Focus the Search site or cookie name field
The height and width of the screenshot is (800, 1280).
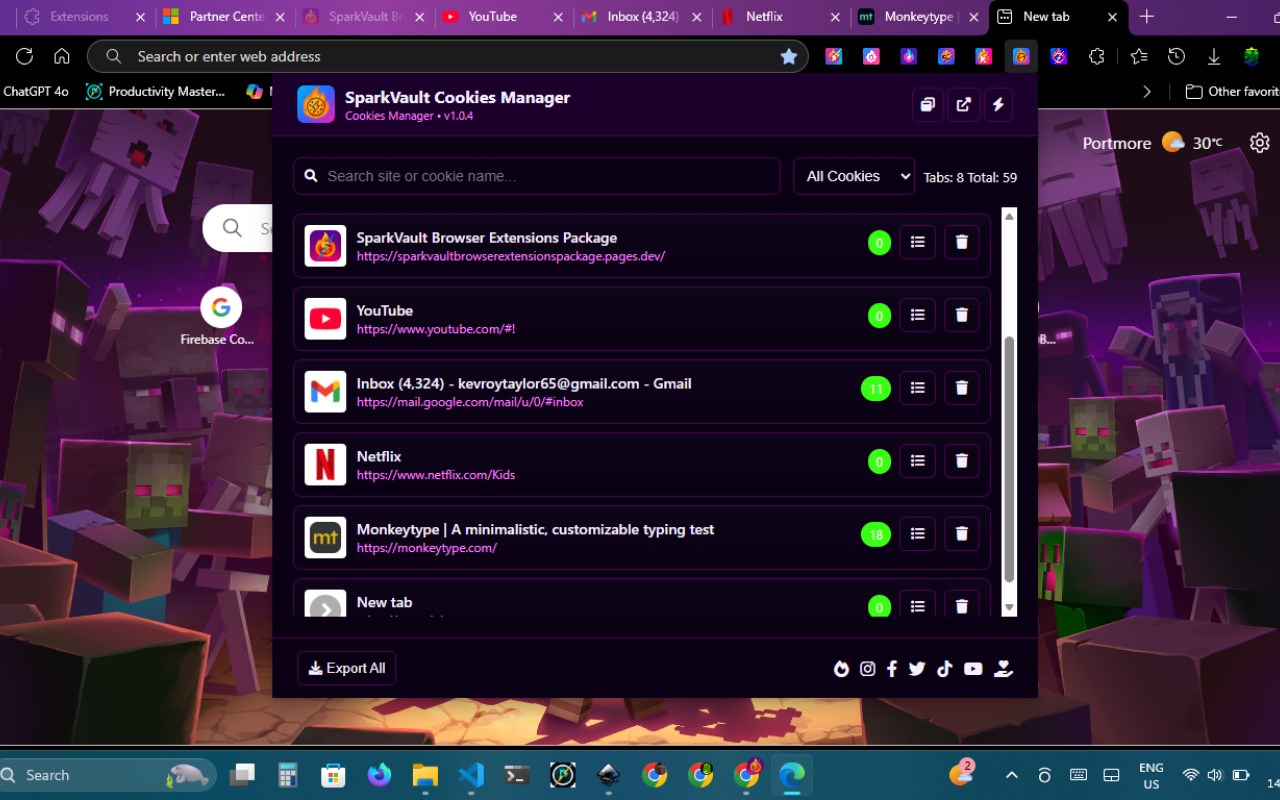[537, 176]
